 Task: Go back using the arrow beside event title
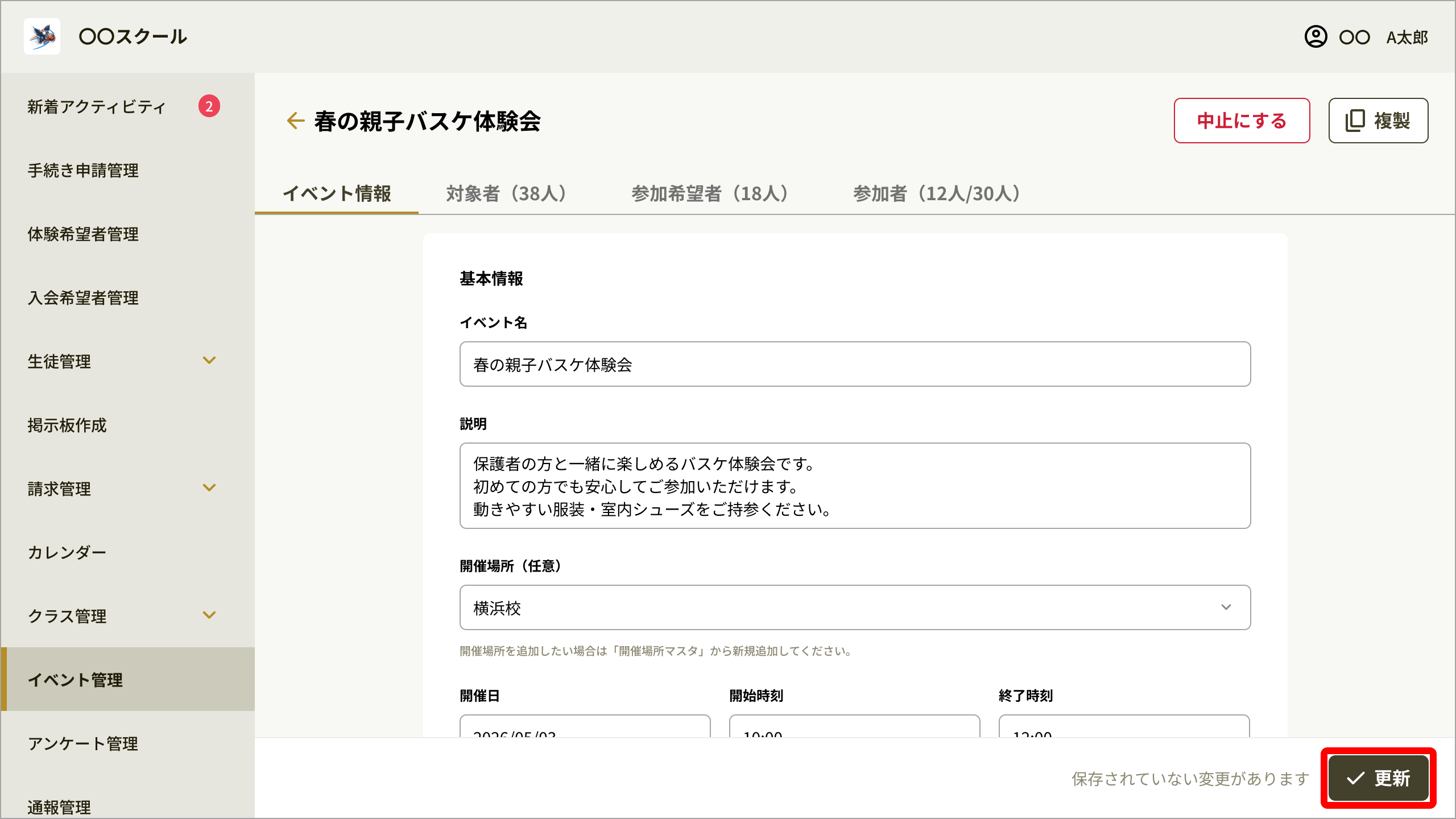click(x=295, y=121)
